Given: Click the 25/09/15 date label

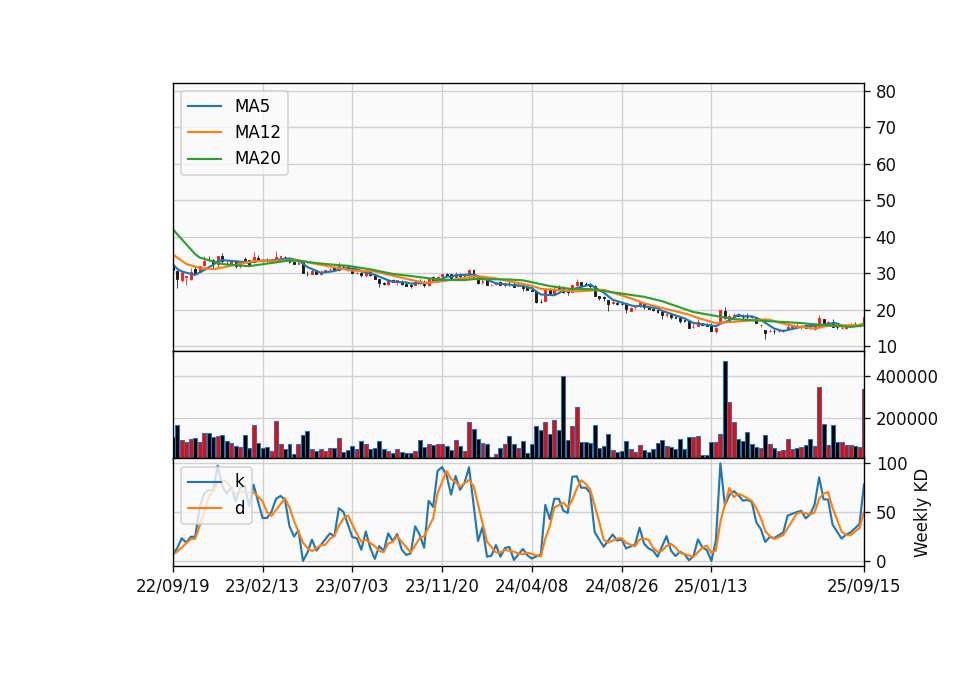Looking at the screenshot, I should (863, 586).
